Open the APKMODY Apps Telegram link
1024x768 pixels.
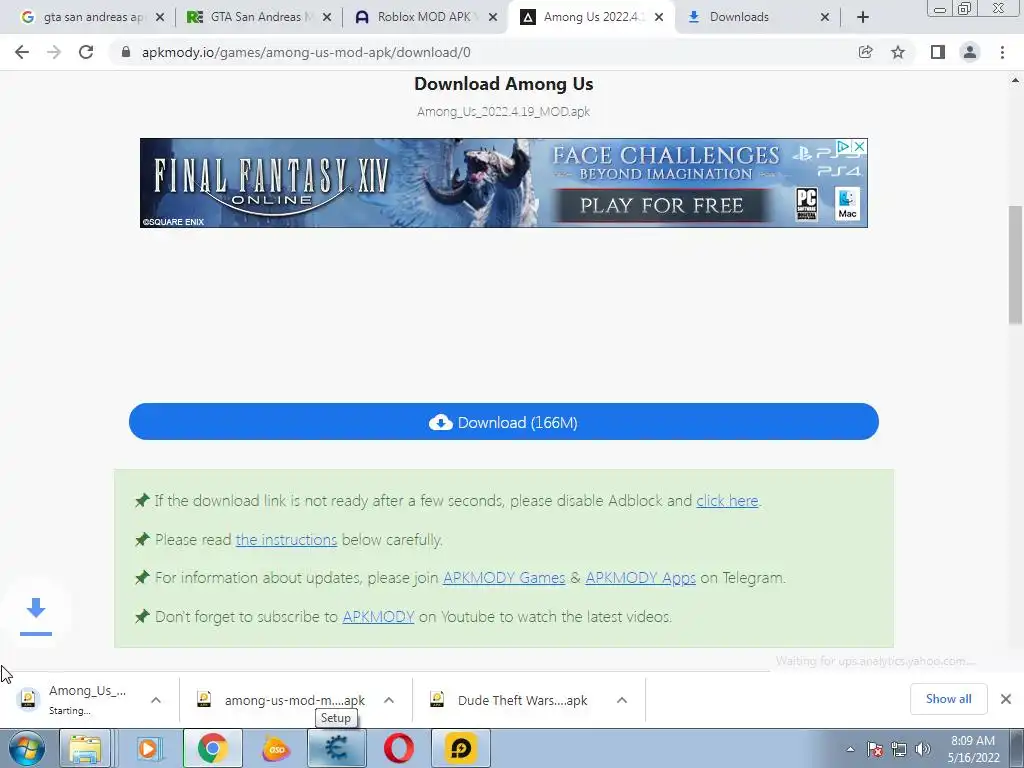[640, 578]
